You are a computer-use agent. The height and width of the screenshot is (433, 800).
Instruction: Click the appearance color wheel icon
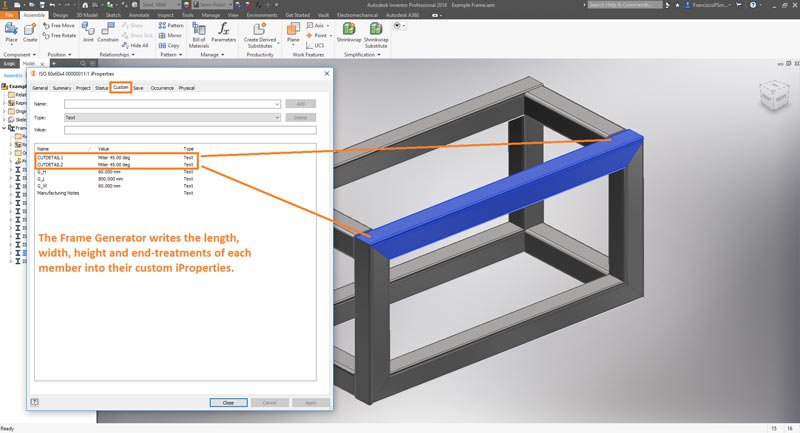[187, 5]
